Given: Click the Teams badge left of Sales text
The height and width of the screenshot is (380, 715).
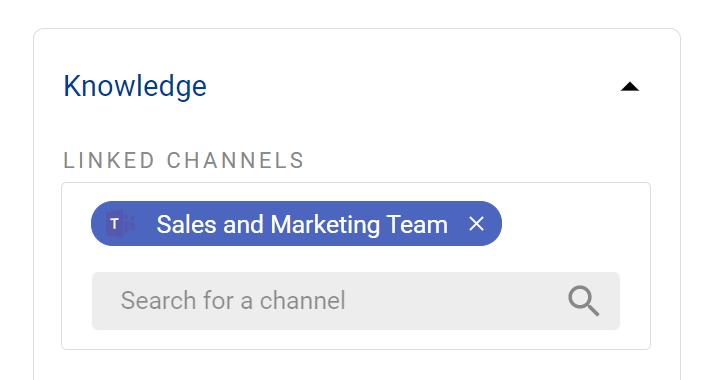Looking at the screenshot, I should pyautogui.click(x=120, y=224).
